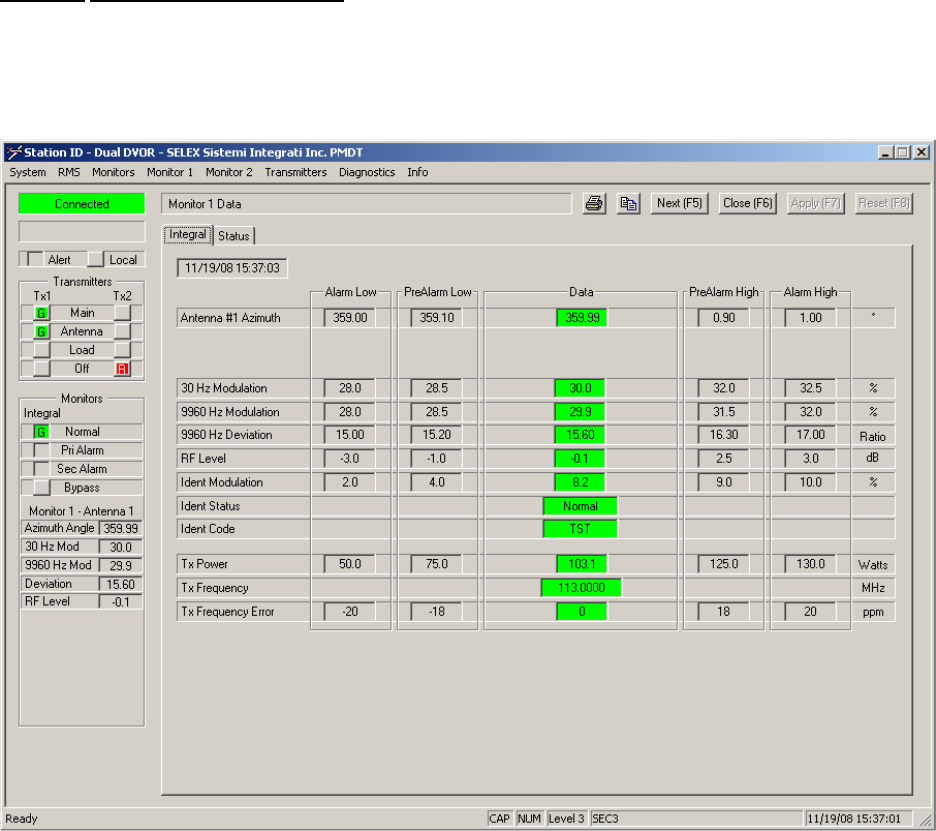This screenshot has width=936, height=831.
Task: Toggle Tx2 Main indicator box
Action: (x=122, y=313)
